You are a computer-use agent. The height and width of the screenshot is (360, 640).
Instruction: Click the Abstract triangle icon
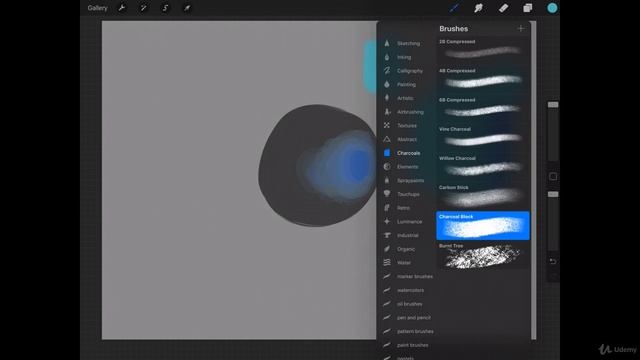[387, 139]
